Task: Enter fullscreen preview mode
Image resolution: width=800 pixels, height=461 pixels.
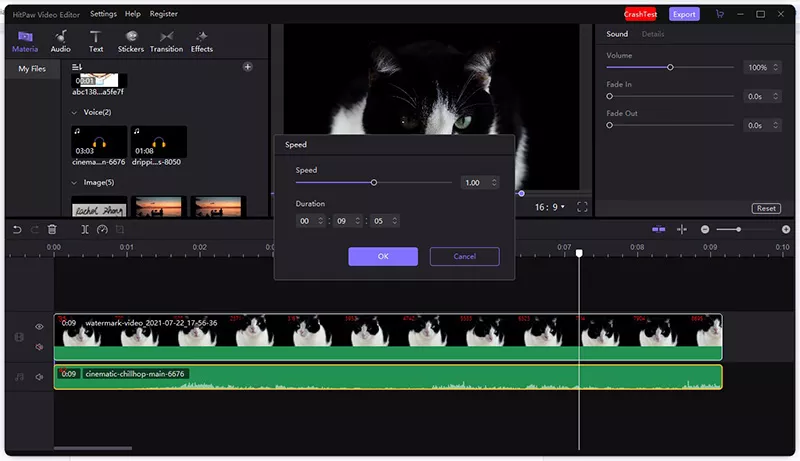Action: (x=583, y=207)
